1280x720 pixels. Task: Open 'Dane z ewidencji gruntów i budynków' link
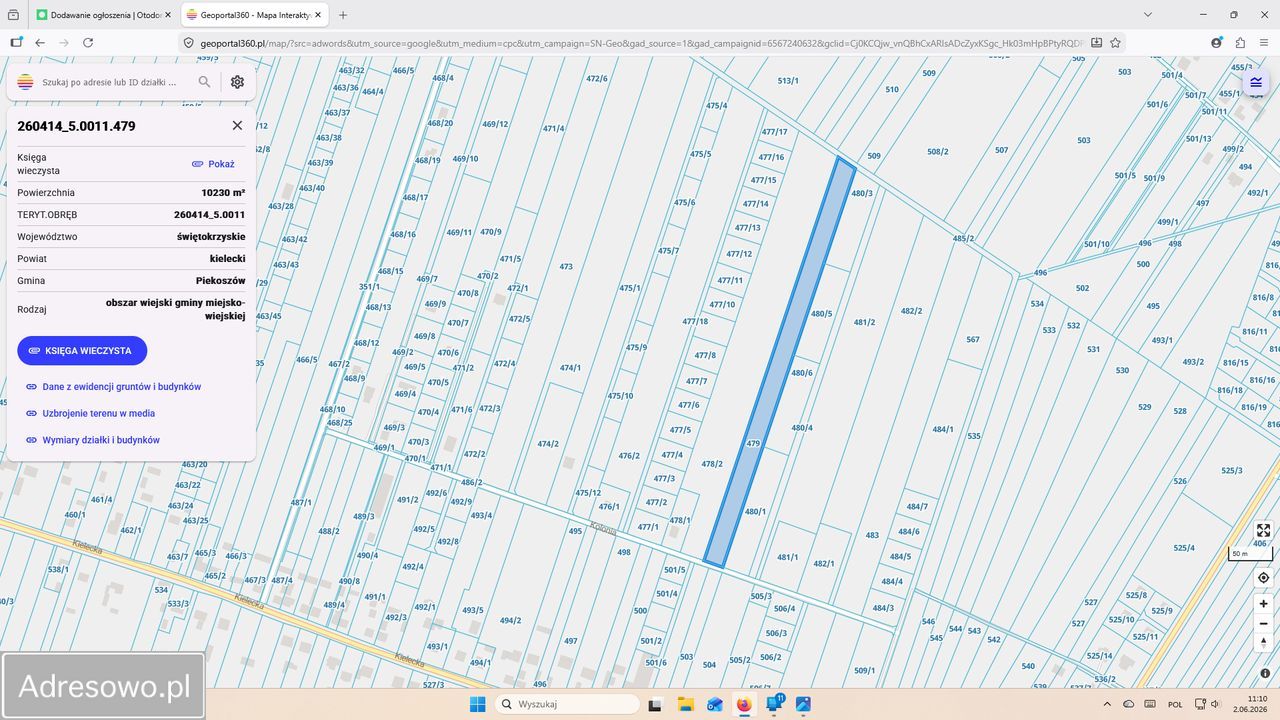[114, 386]
